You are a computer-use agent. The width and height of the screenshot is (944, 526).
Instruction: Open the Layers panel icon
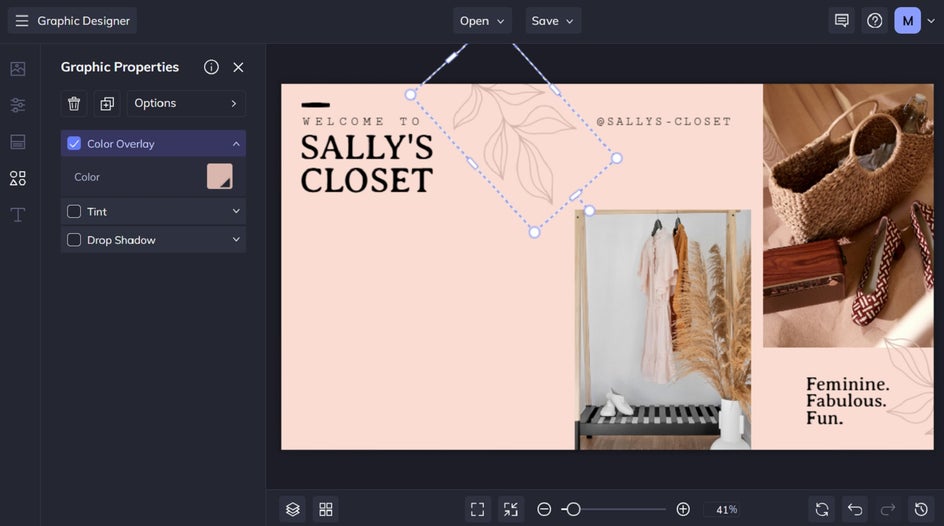click(293, 510)
